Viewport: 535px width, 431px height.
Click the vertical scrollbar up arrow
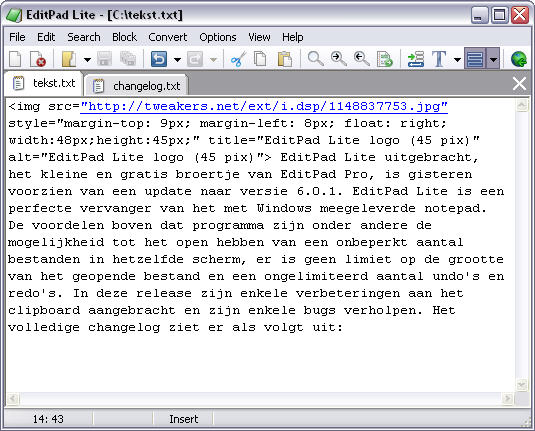(522, 105)
